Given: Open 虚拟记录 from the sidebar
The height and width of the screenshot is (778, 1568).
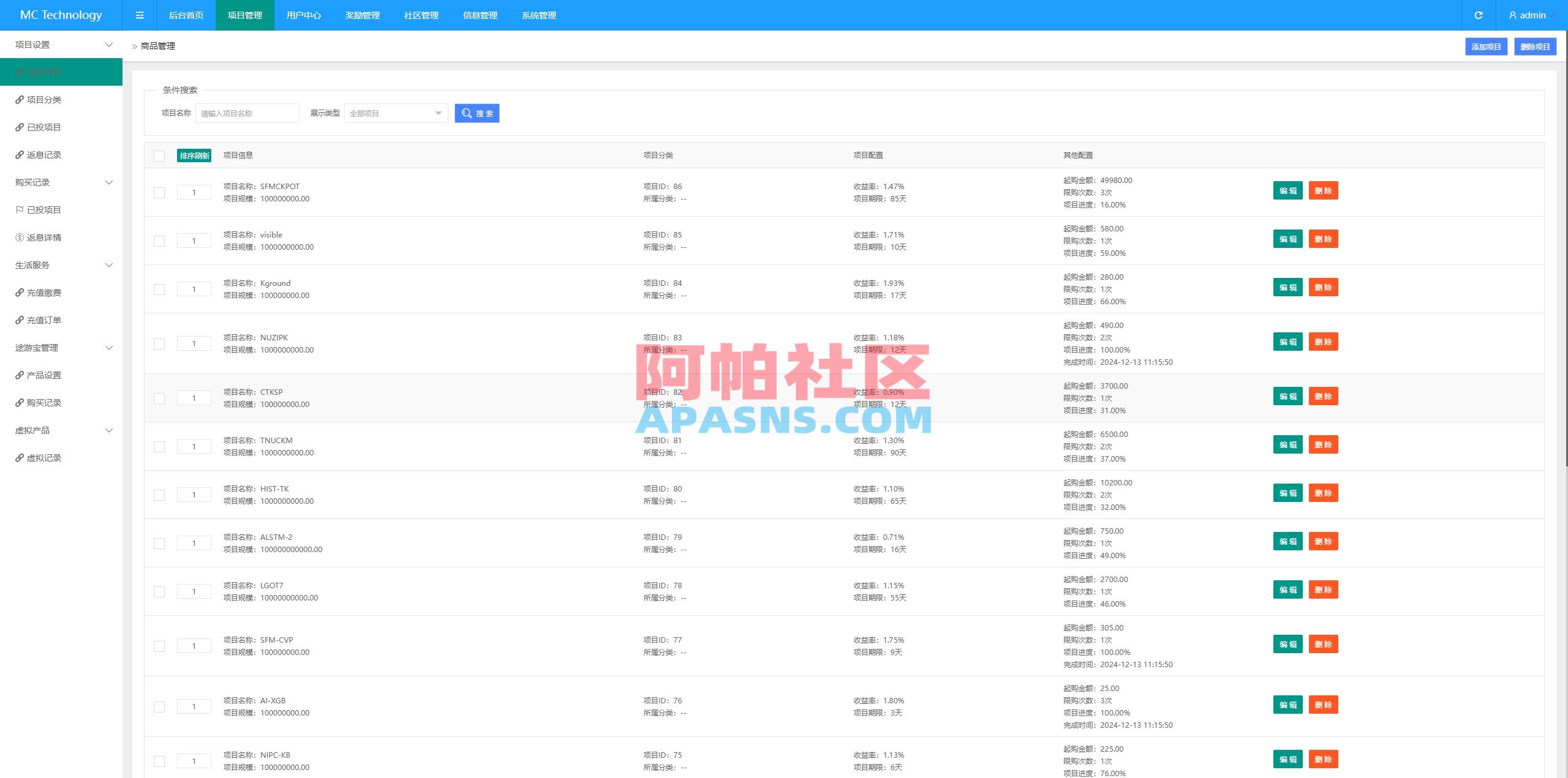Looking at the screenshot, I should [x=43, y=457].
